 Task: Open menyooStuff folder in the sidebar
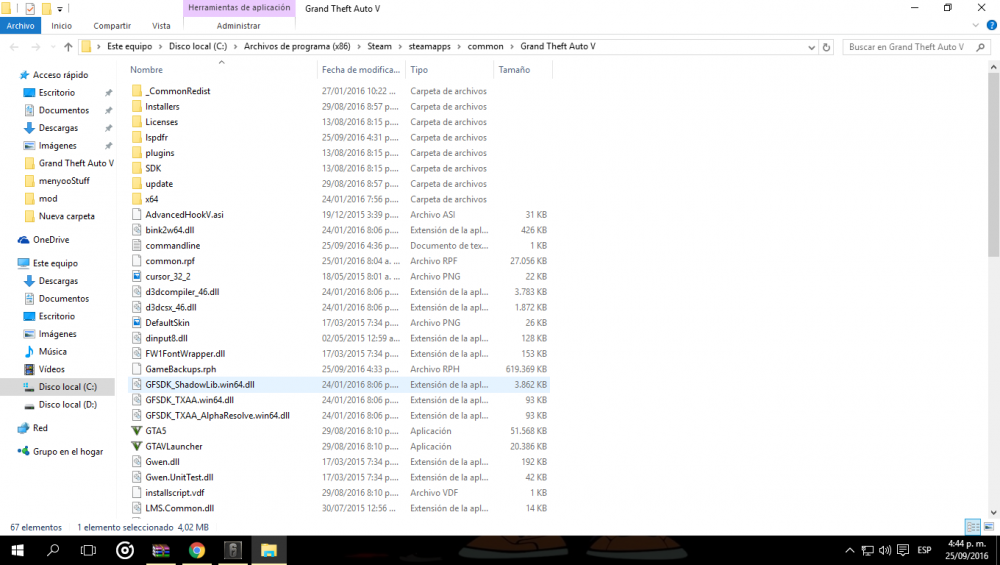point(64,181)
